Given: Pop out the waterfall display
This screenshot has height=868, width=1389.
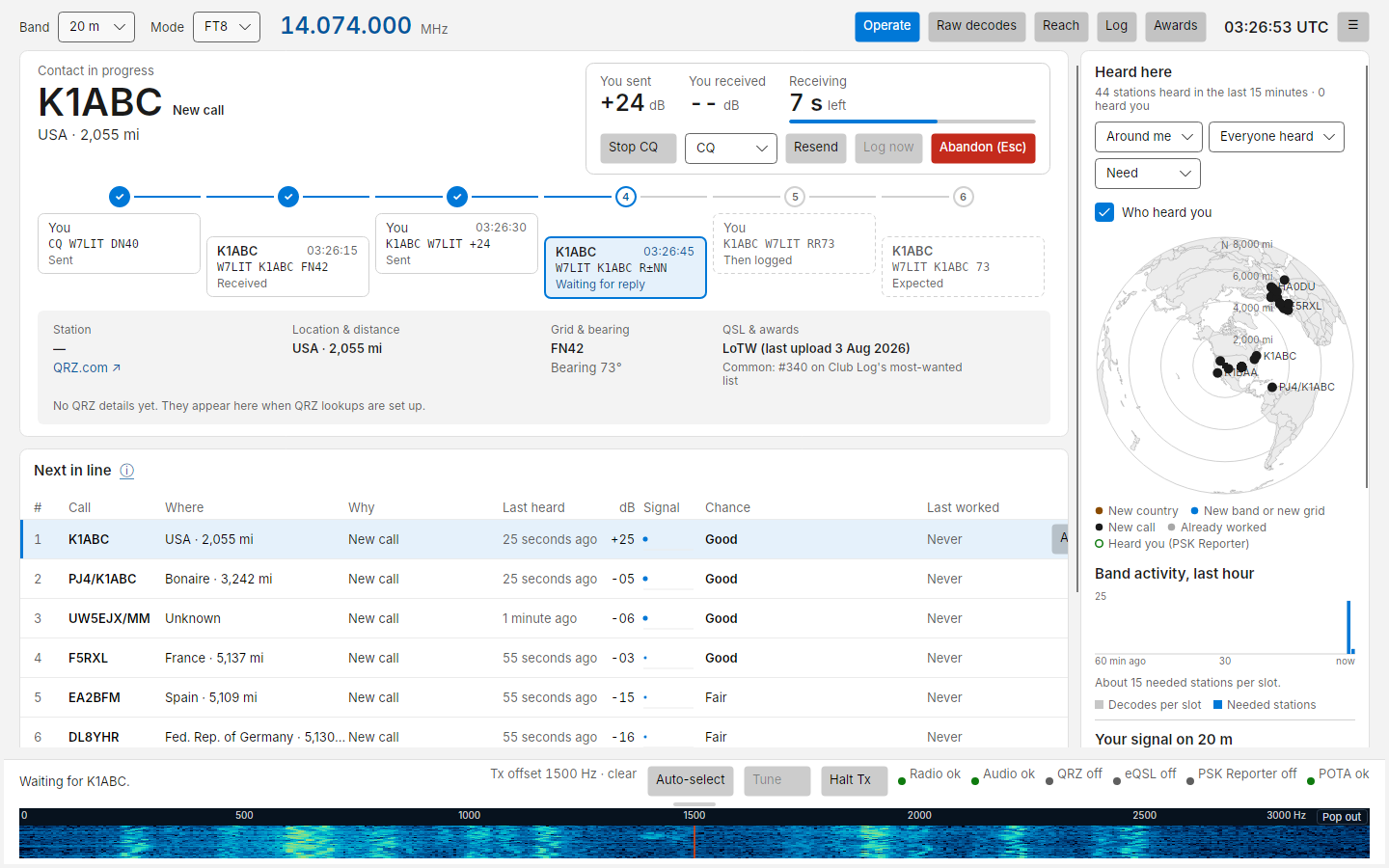Looking at the screenshot, I should point(1342,817).
